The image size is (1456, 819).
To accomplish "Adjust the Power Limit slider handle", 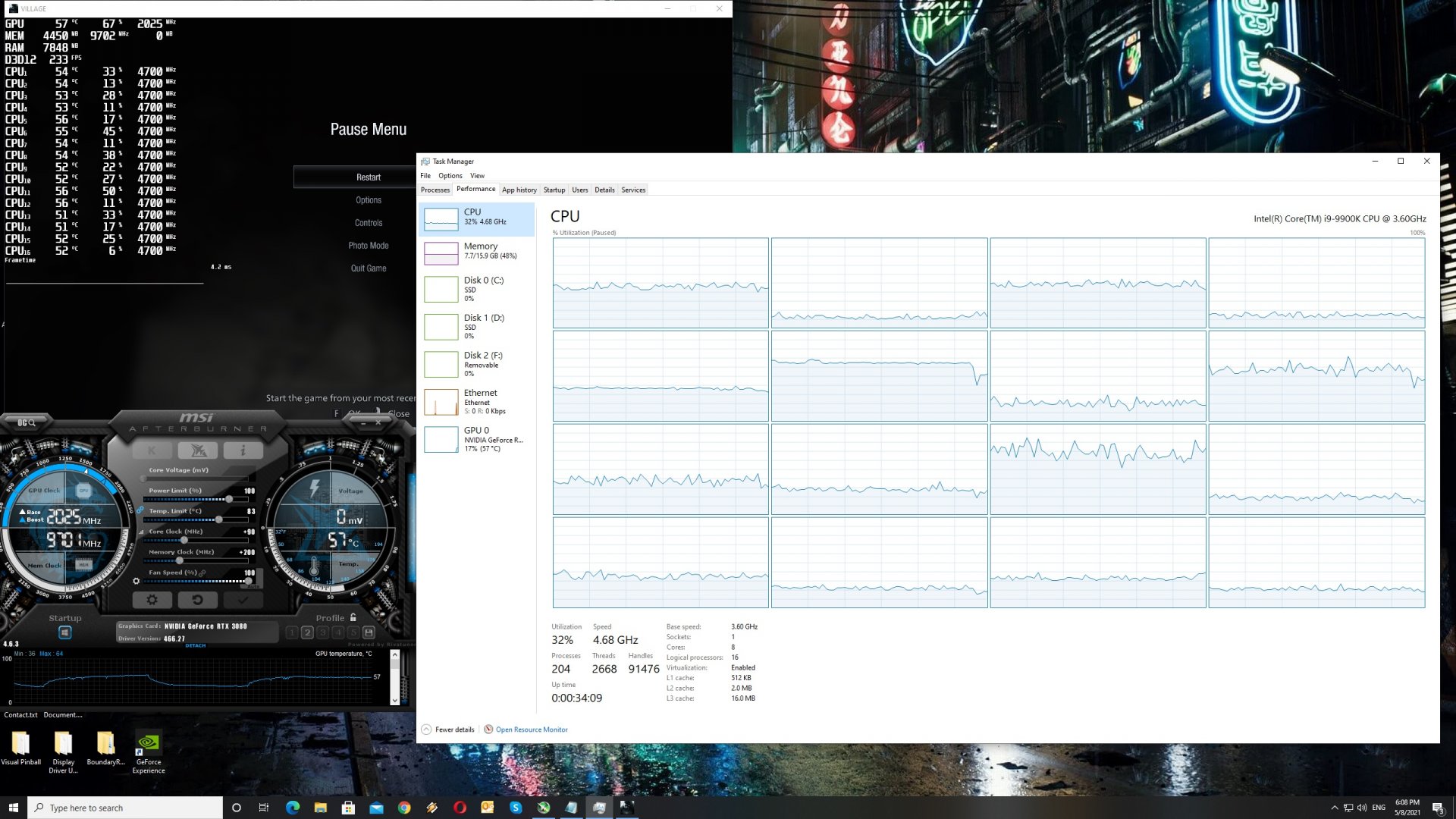I will 229,499.
